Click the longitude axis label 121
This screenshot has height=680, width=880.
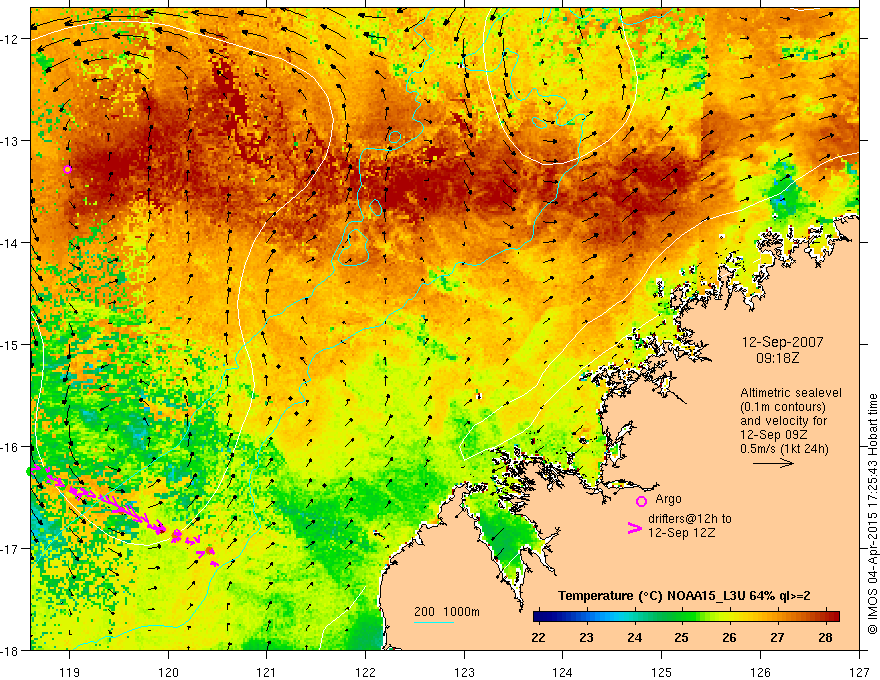click(267, 672)
